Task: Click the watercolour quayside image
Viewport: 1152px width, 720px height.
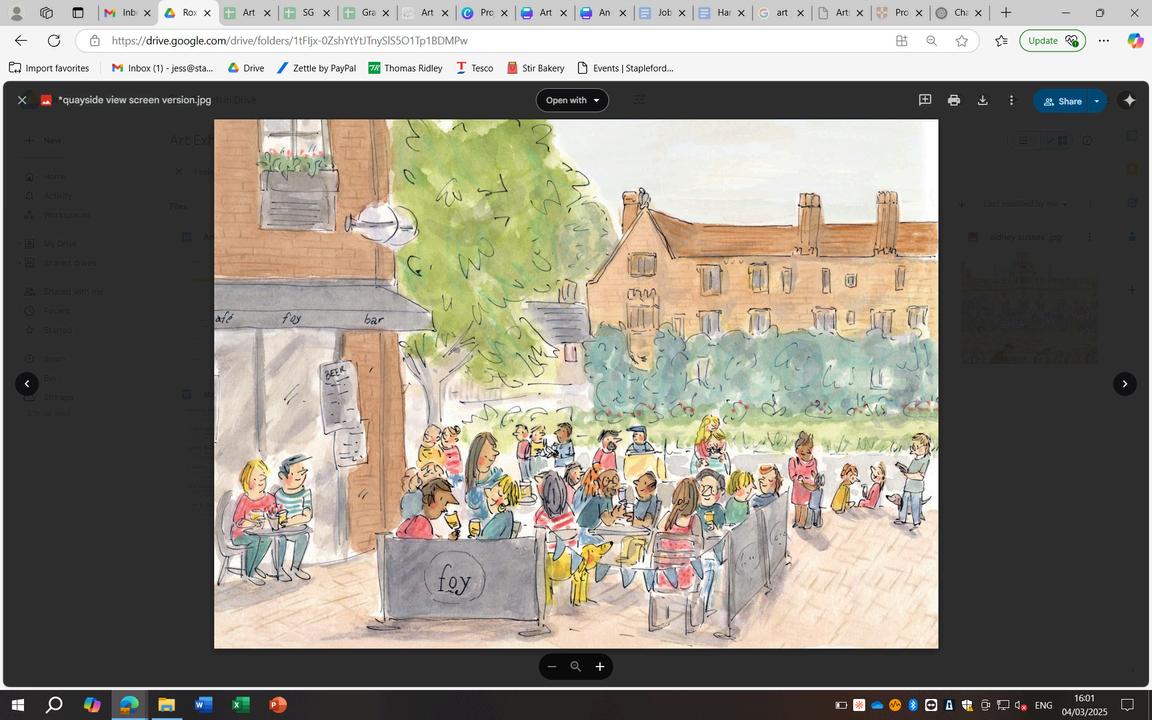Action: click(576, 384)
